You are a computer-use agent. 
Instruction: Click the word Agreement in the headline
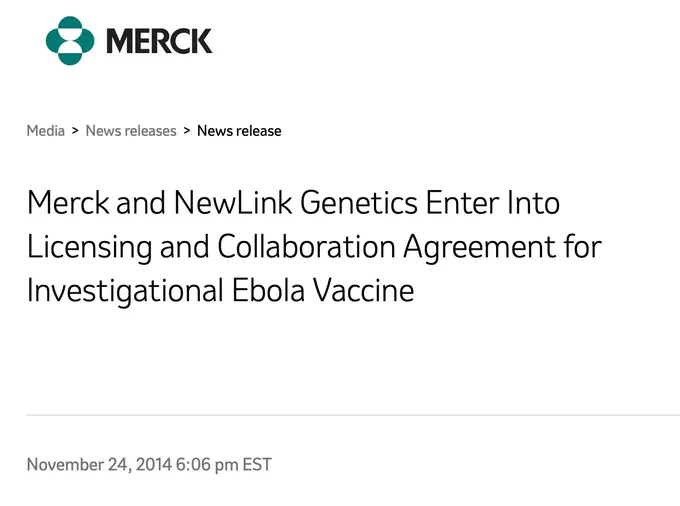[480, 248]
